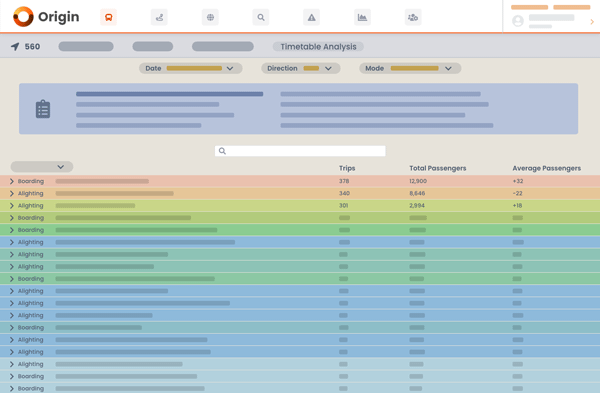
Task: Click the 2,994 total passengers cell
Action: tap(417, 205)
